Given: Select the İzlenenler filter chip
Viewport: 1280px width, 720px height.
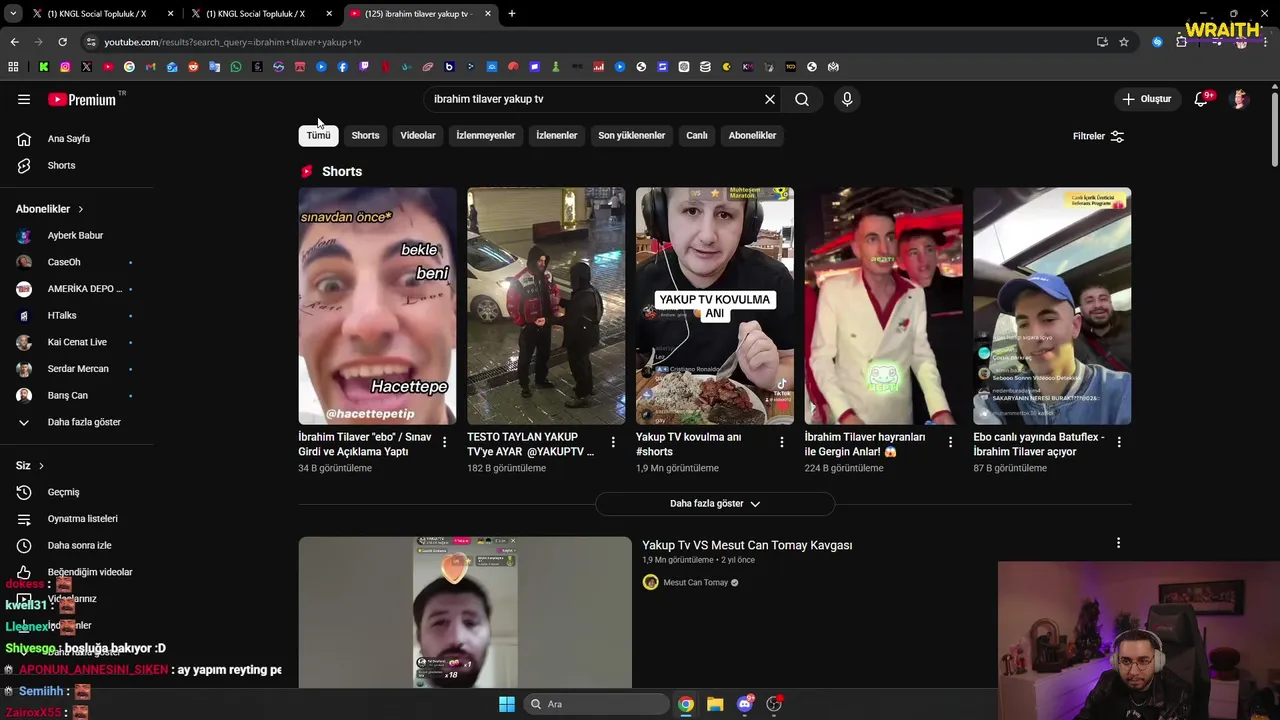Looking at the screenshot, I should 557,135.
